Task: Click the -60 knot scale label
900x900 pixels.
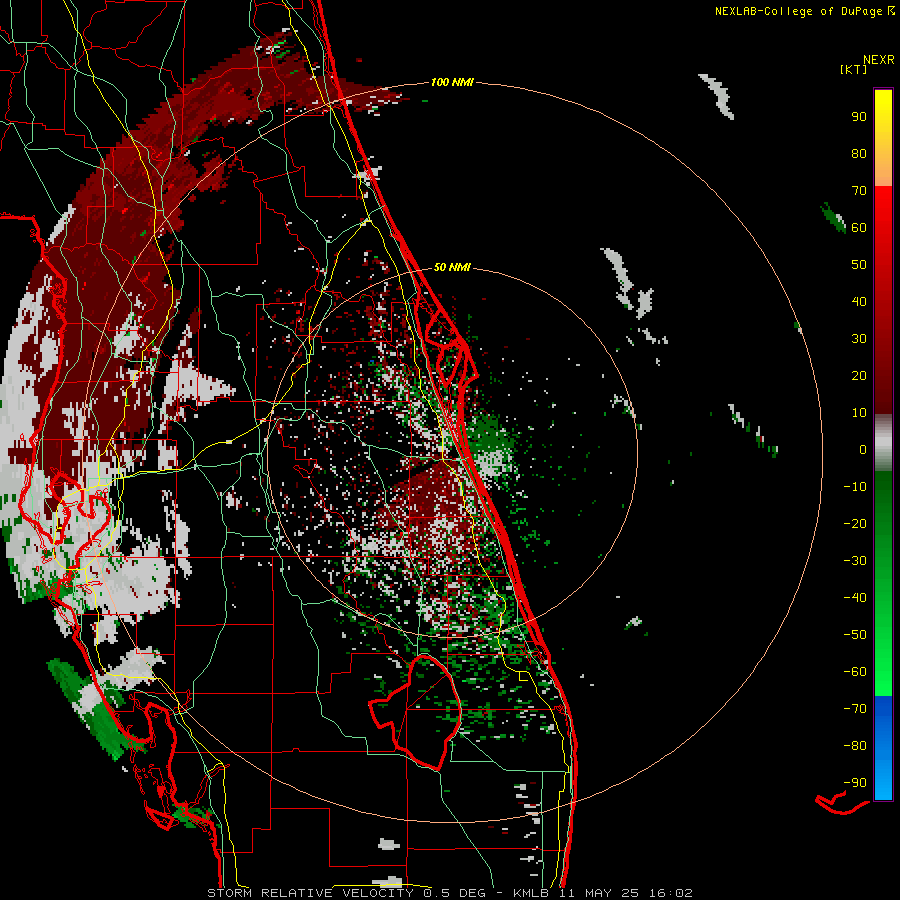Action: (x=855, y=672)
